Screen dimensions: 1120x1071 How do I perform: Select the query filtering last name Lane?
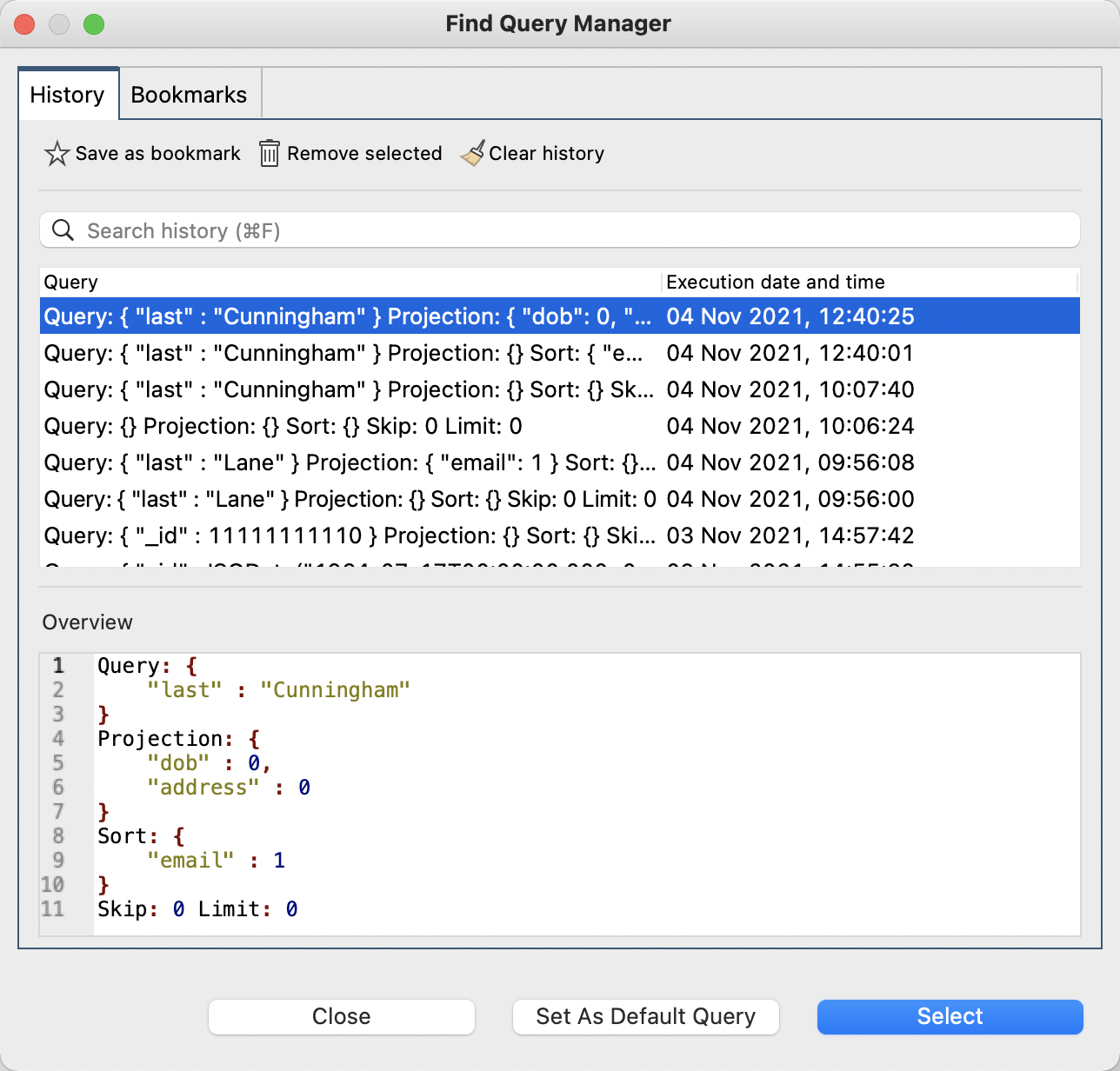click(x=348, y=462)
